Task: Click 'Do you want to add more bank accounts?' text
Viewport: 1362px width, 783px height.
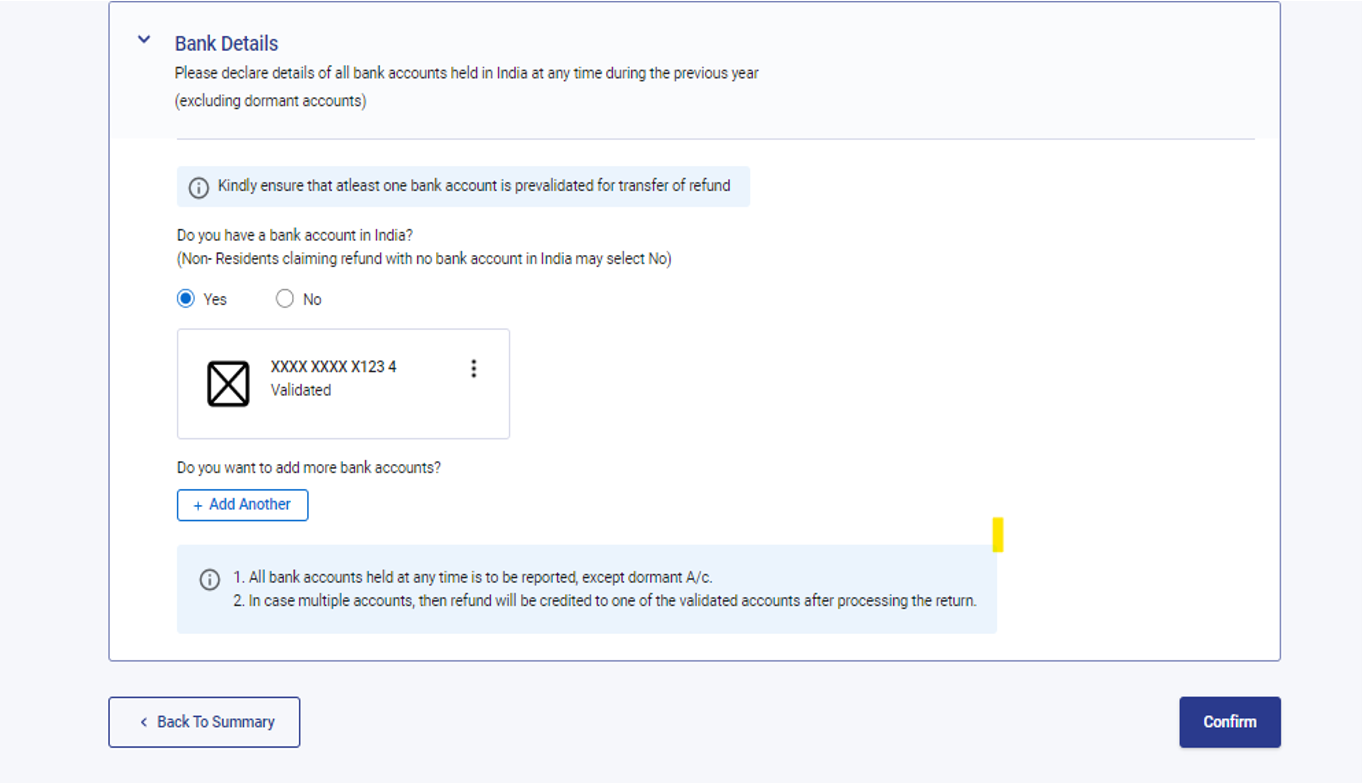Action: click(309, 468)
